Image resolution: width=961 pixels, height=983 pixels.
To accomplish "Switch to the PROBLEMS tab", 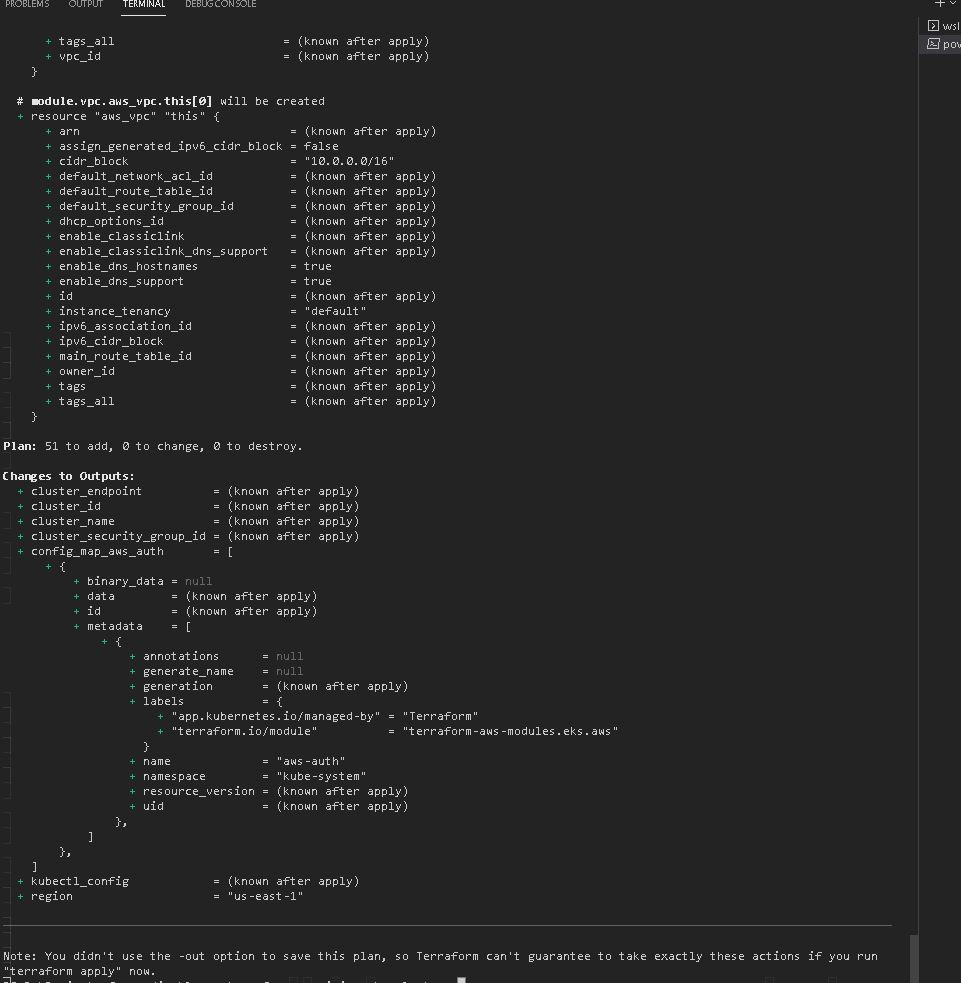I will coord(27,4).
